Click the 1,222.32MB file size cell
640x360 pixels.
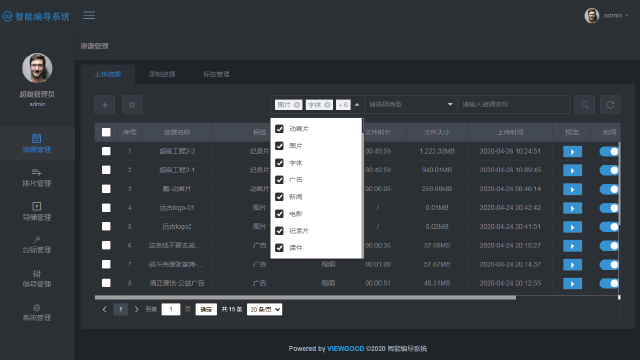tap(437, 151)
